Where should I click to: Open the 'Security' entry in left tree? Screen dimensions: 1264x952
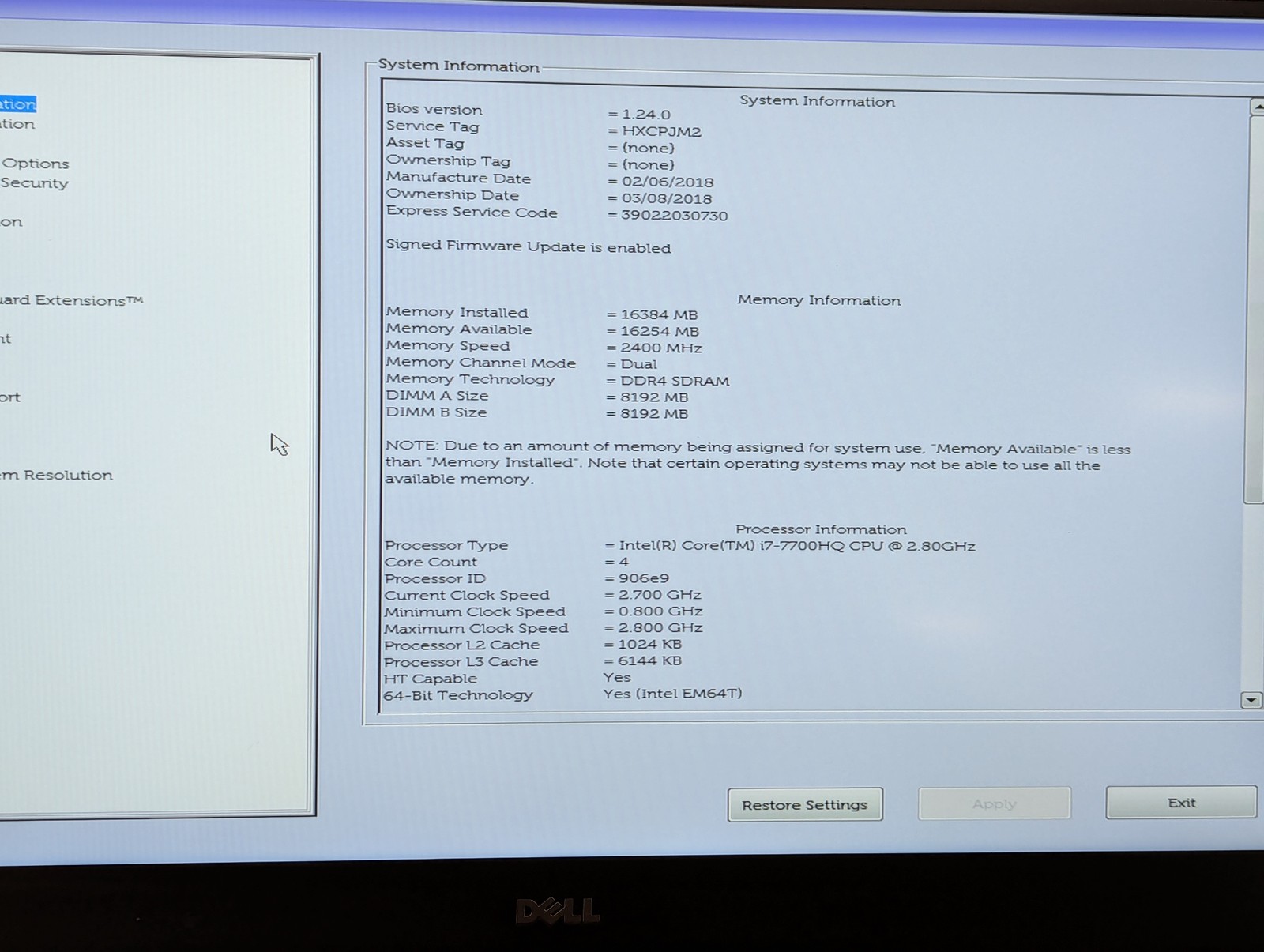point(34,183)
